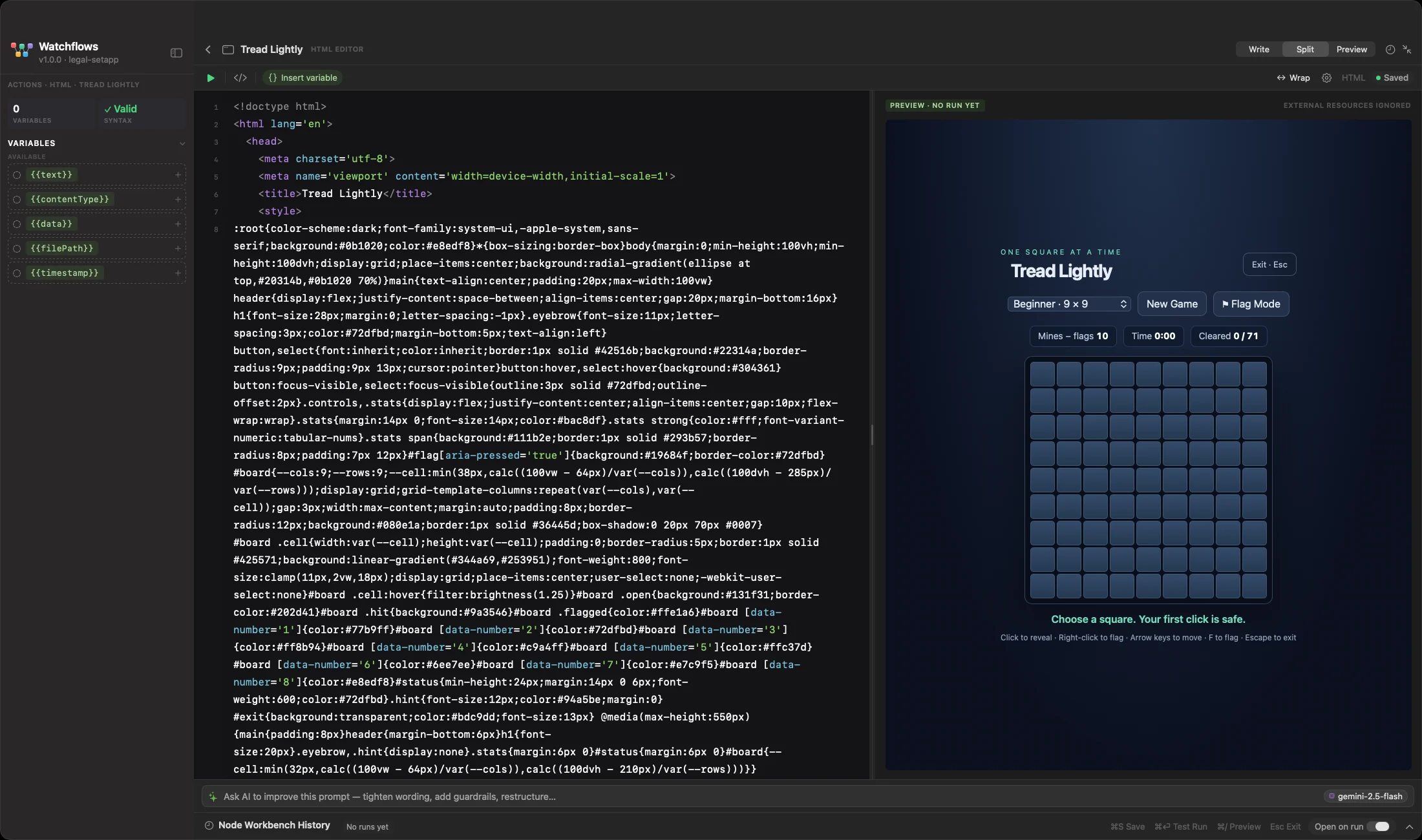This screenshot has width=1422, height=840.
Task: Toggle Flag Mode in the preview
Action: (1251, 304)
